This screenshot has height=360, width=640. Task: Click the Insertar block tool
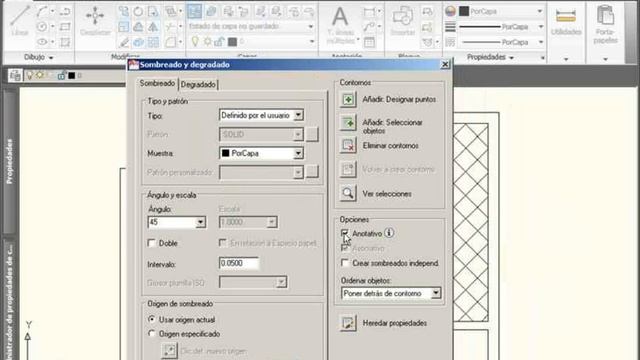pyautogui.click(x=402, y=20)
